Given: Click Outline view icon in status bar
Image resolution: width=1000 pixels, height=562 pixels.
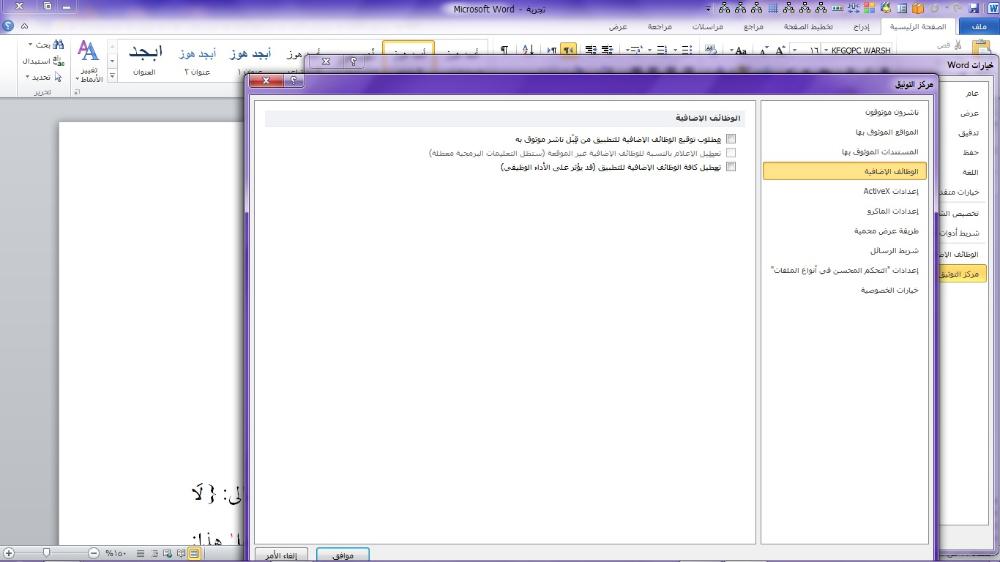Looking at the screenshot, I should [x=154, y=554].
